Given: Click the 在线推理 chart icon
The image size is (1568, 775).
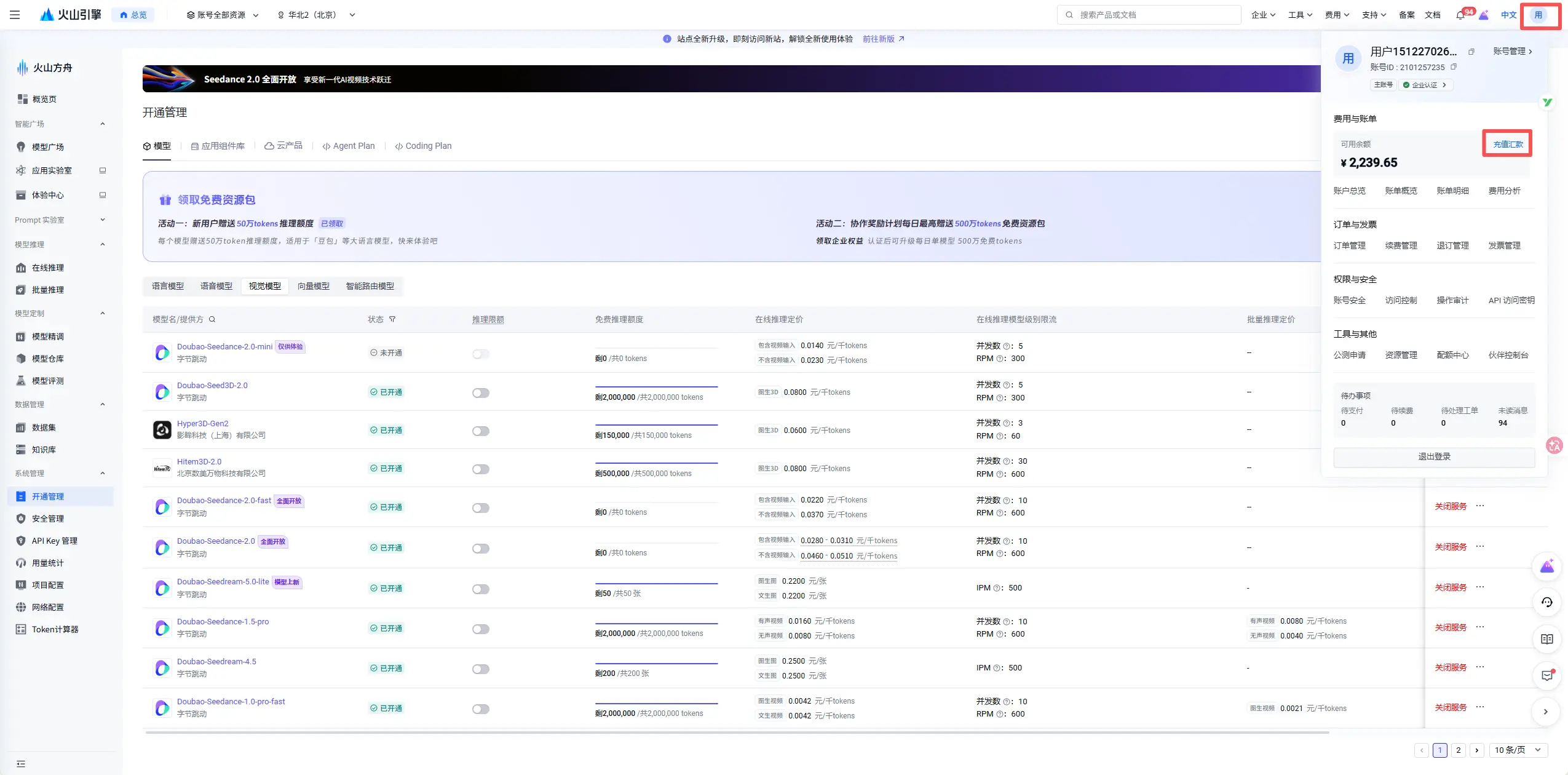Looking at the screenshot, I should click(x=21, y=268).
